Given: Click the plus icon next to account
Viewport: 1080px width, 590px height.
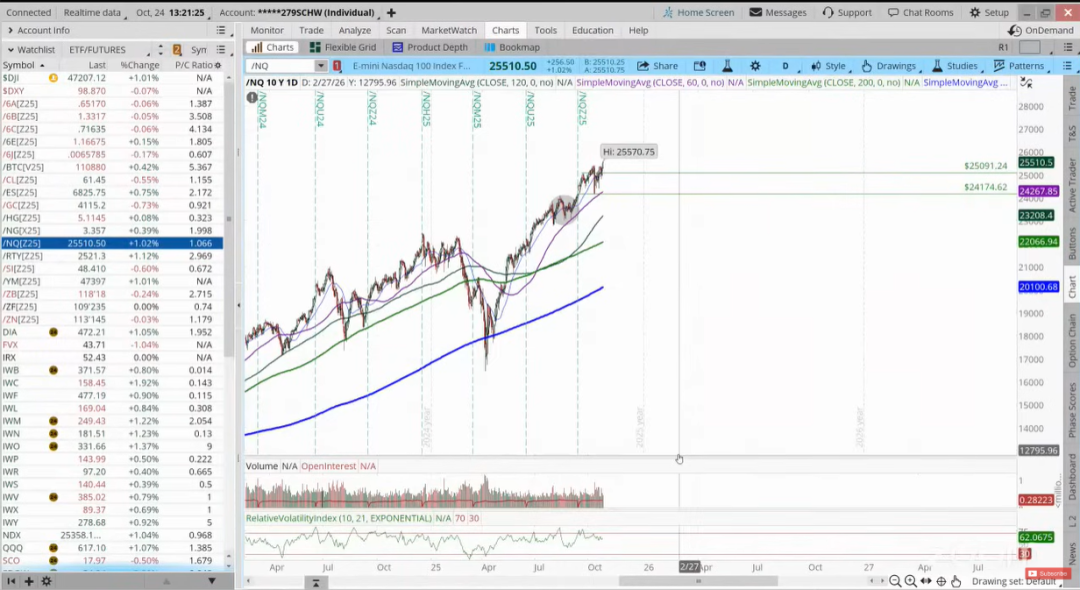Looking at the screenshot, I should tap(391, 12).
